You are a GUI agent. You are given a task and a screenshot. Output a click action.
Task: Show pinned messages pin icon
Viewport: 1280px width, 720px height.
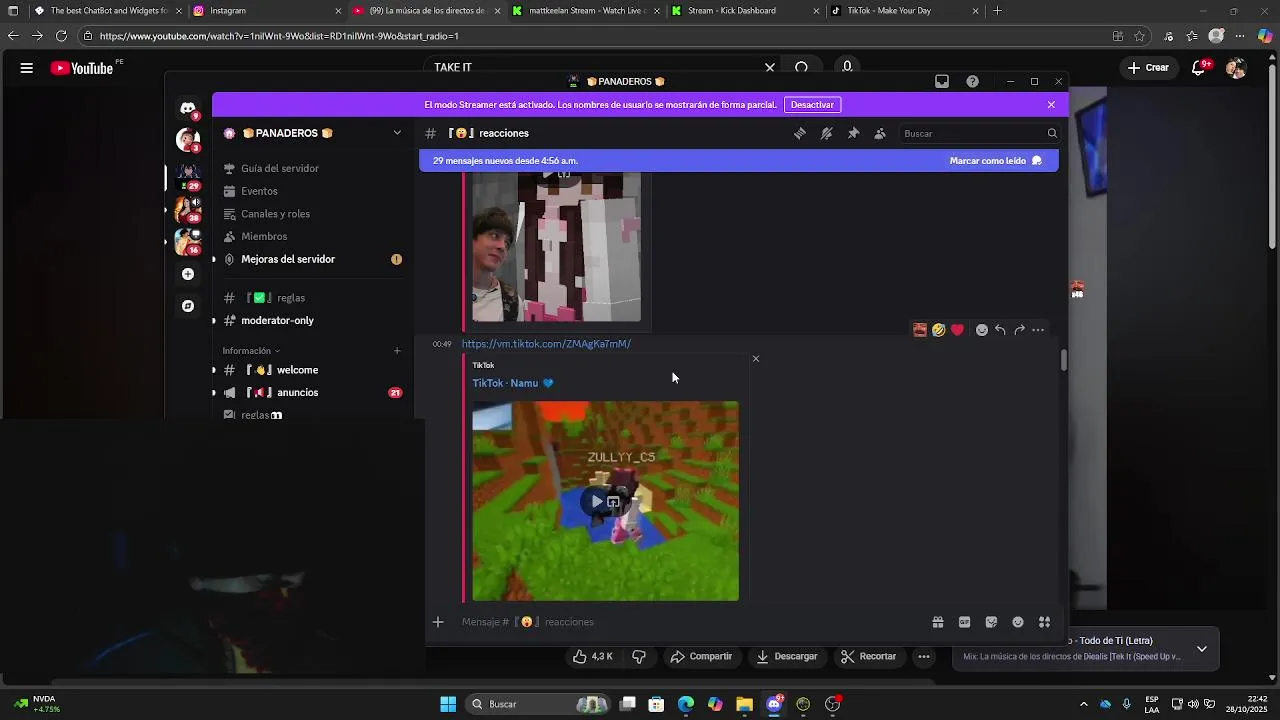[853, 133]
